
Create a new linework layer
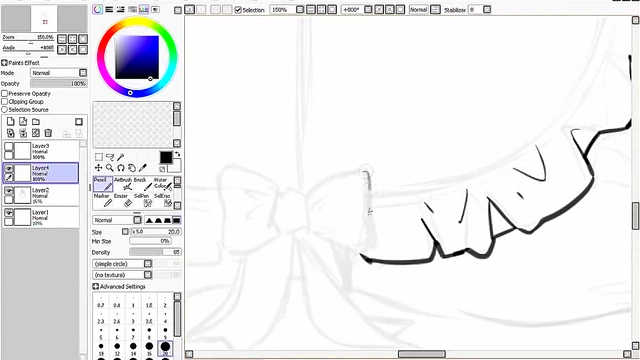point(23,122)
